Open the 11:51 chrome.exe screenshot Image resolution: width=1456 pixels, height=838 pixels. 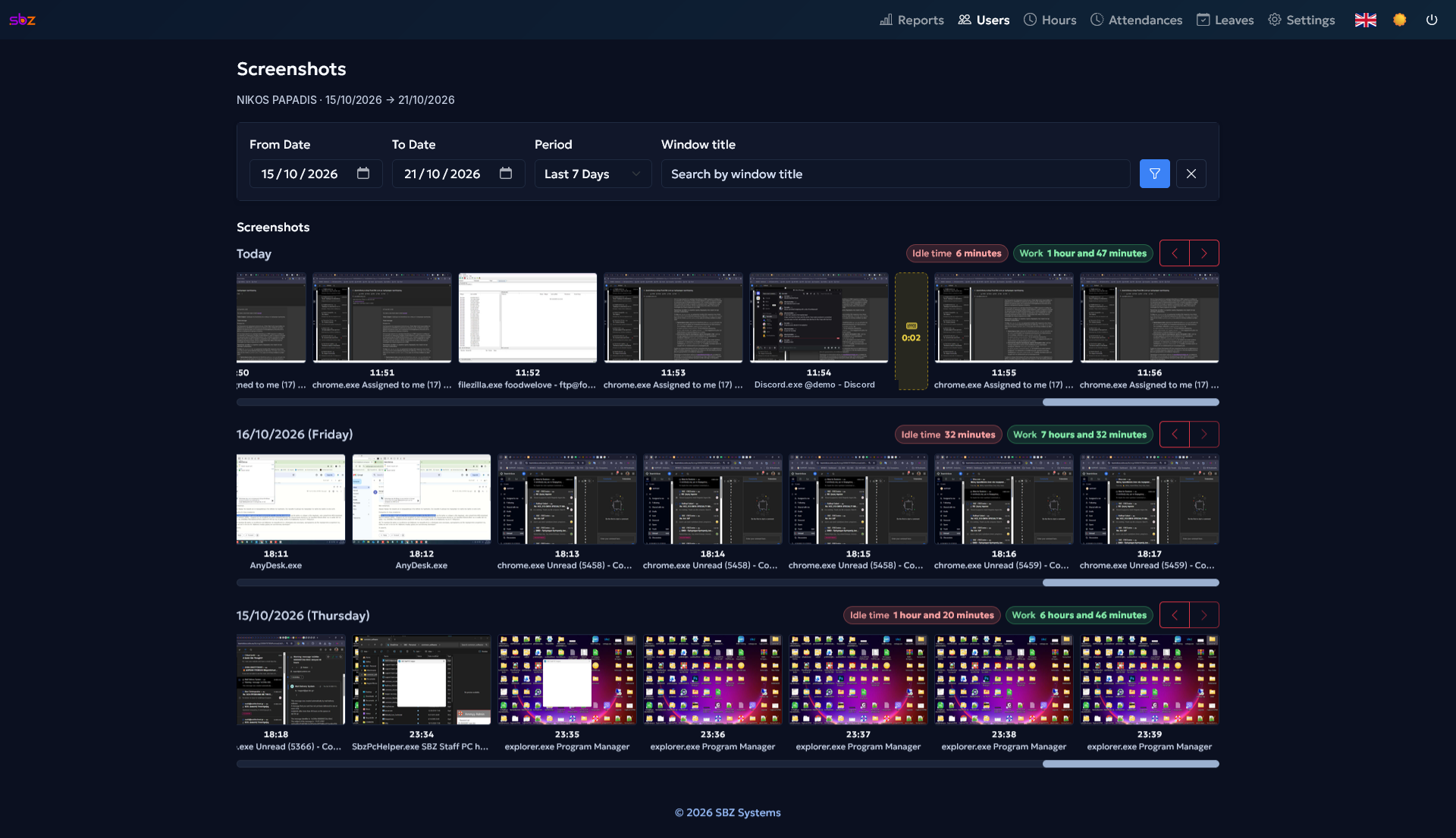tap(381, 318)
